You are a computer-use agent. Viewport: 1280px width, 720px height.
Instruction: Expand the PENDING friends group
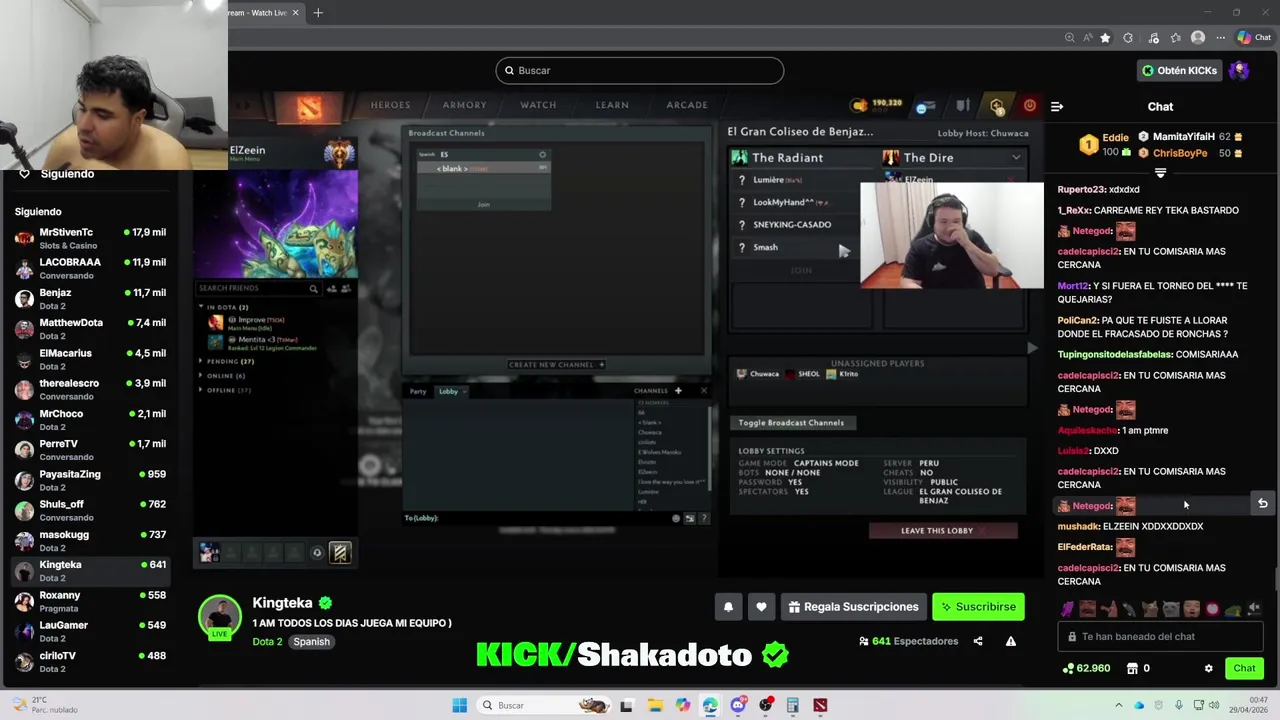pyautogui.click(x=201, y=361)
